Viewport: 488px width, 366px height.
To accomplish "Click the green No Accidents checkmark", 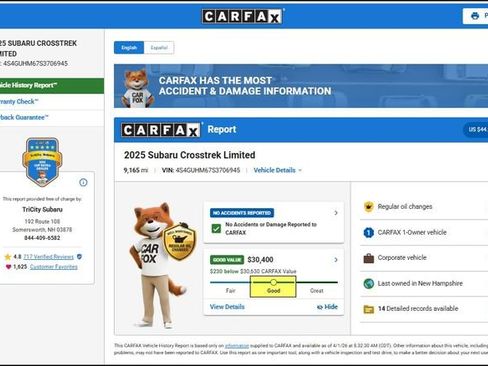I will click(x=216, y=229).
